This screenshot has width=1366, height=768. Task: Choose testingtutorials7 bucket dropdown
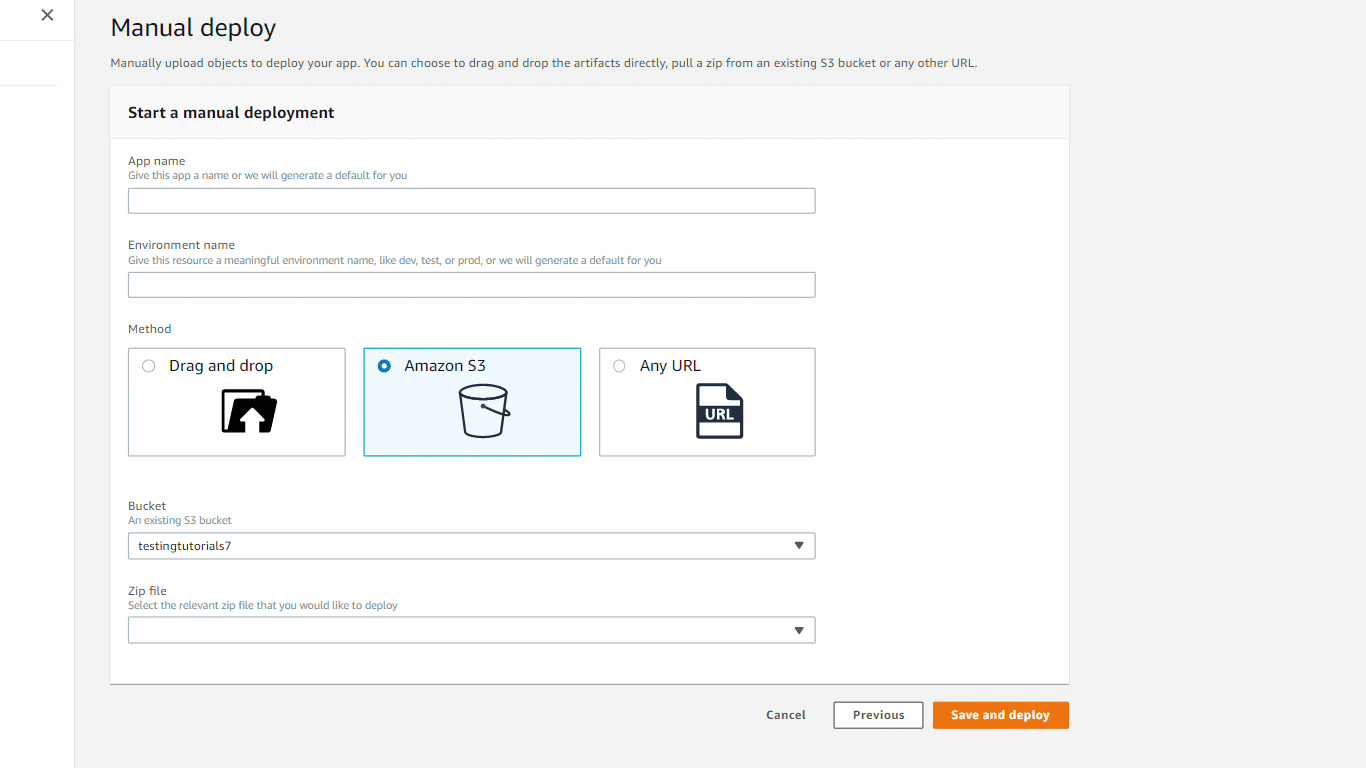[471, 545]
